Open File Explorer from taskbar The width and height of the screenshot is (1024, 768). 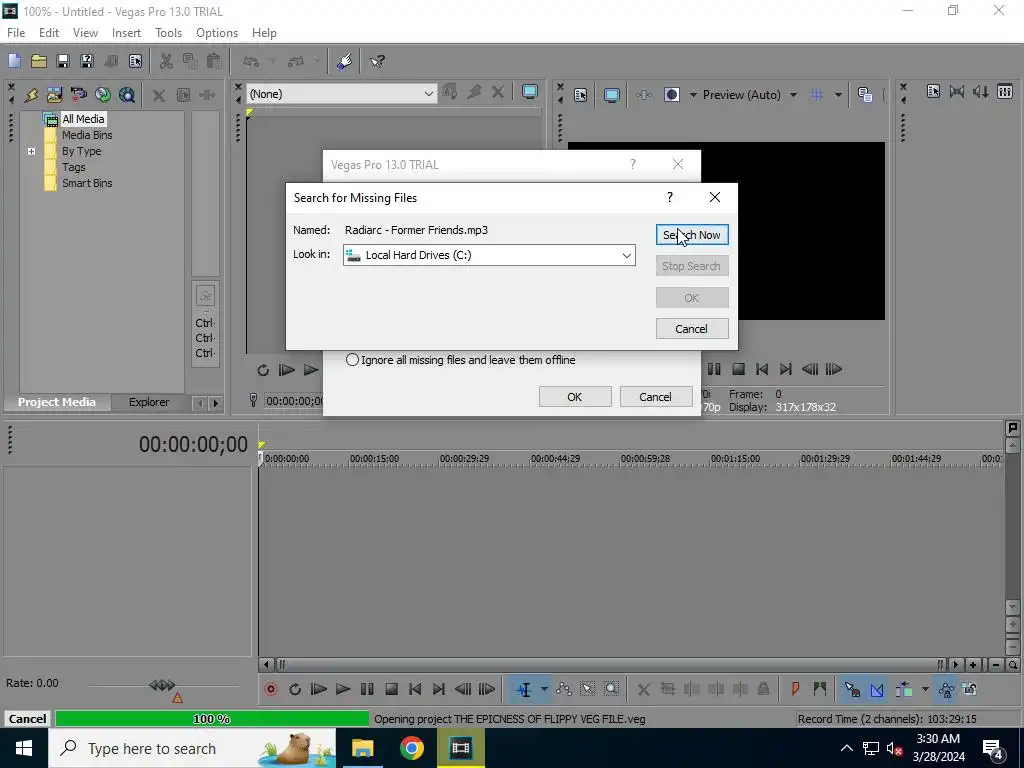[362, 748]
